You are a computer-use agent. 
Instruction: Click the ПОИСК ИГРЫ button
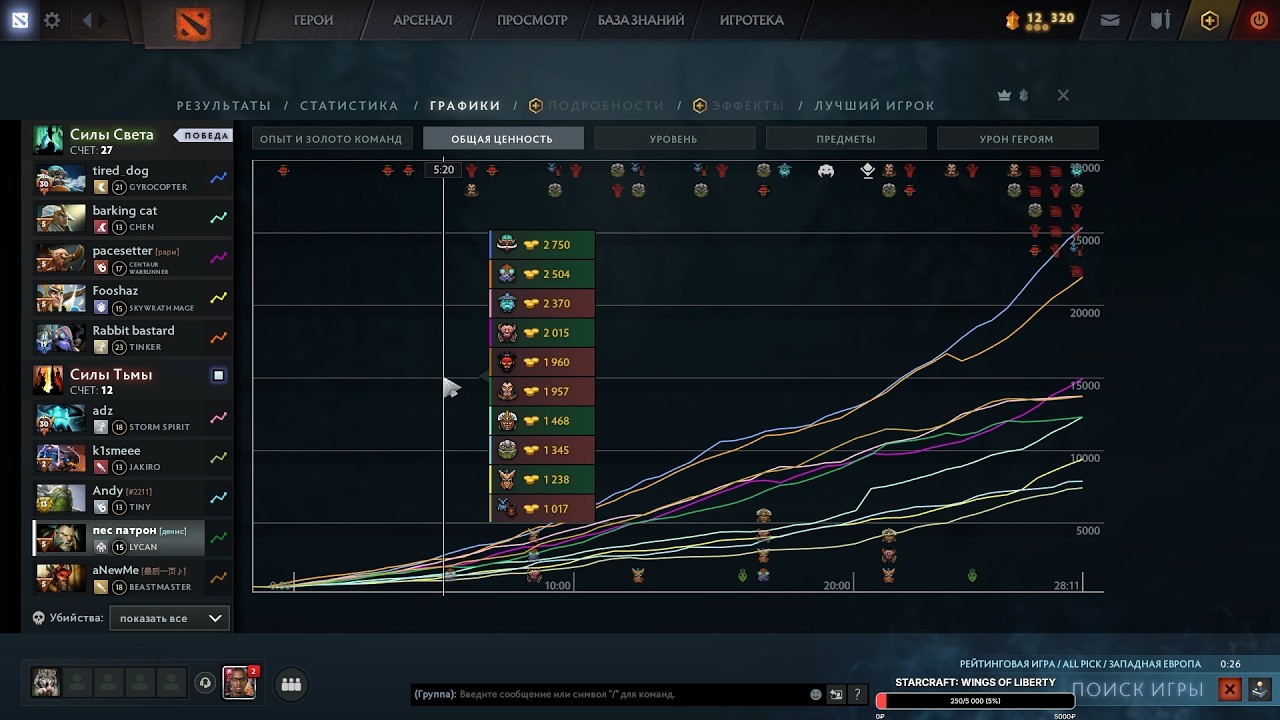[x=1137, y=689]
